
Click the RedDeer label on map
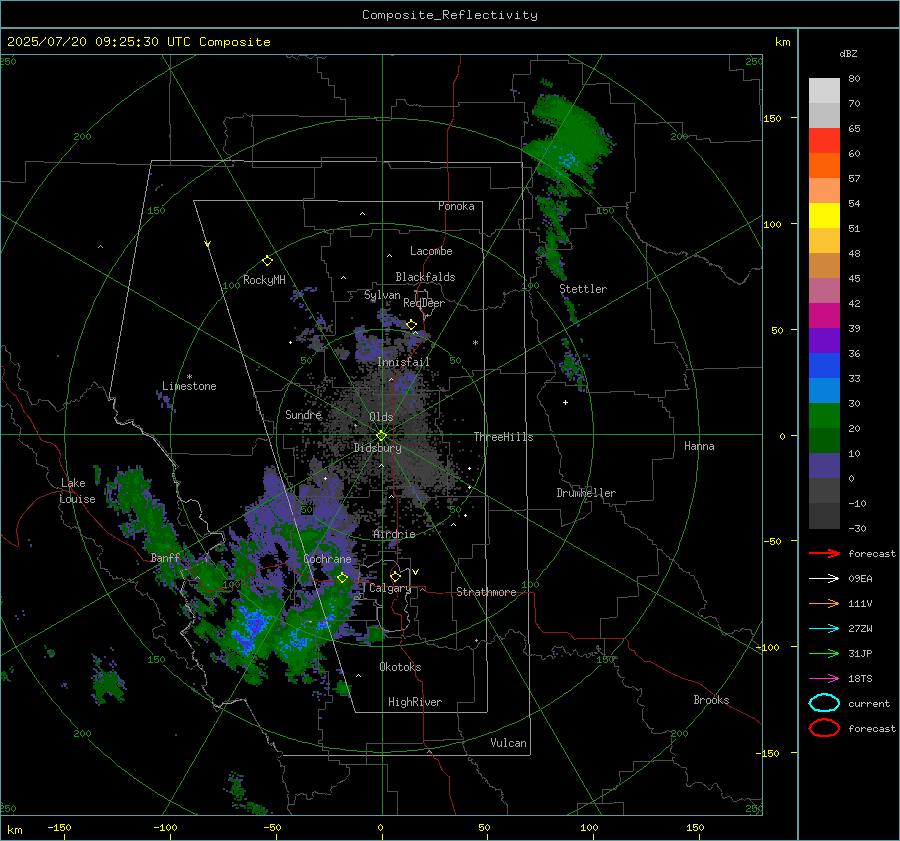424,303
